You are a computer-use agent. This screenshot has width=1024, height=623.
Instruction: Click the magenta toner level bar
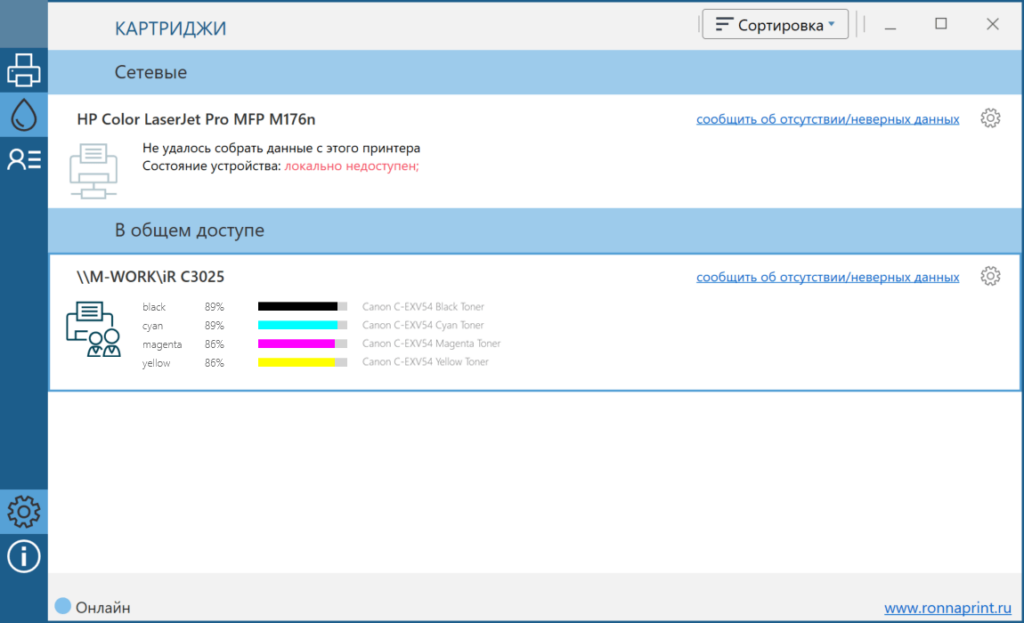[302, 344]
